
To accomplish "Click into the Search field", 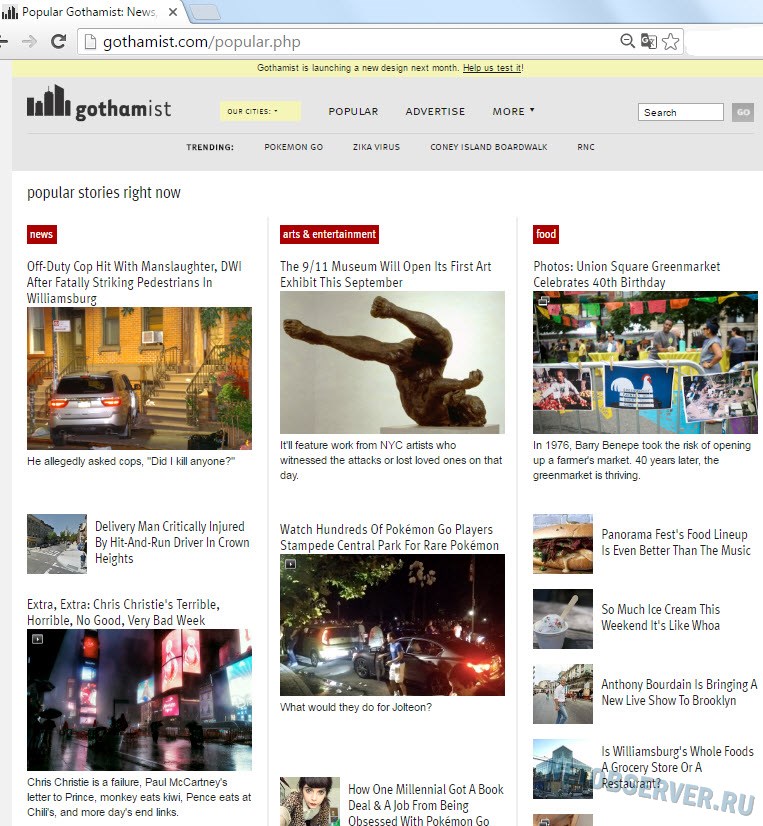I will [680, 112].
